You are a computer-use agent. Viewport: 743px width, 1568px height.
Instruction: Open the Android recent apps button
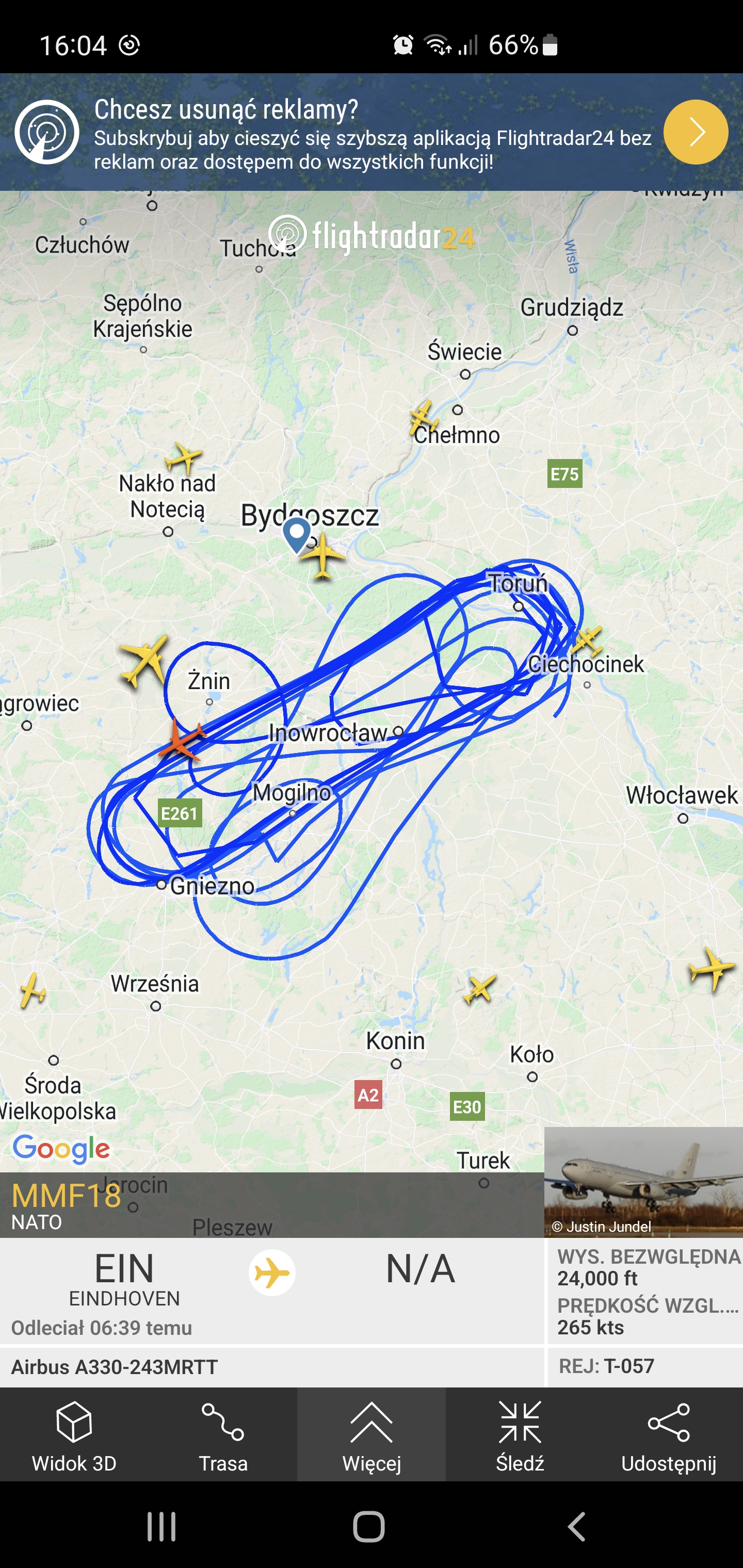coord(161,1527)
